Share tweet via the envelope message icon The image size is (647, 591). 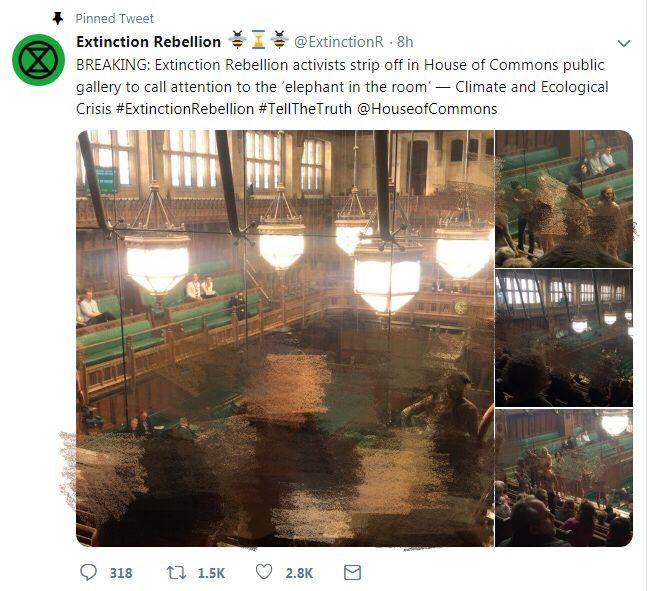(352, 572)
